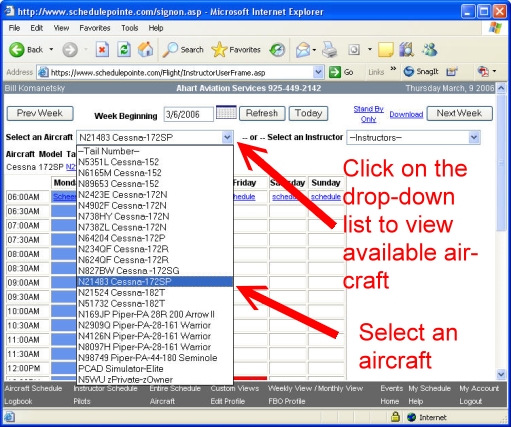Open Aircraft Schedule in bottom navigation
Image resolution: width=511 pixels, height=427 pixels.
tap(33, 388)
